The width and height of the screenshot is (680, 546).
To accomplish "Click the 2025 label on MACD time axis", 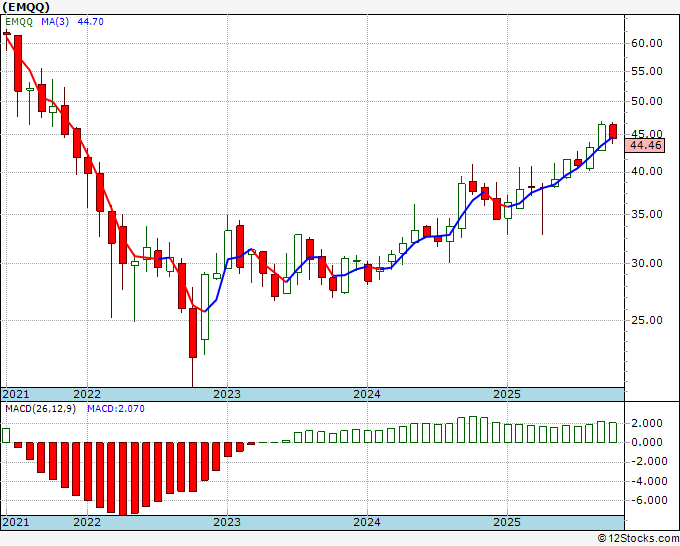I will coord(507,522).
